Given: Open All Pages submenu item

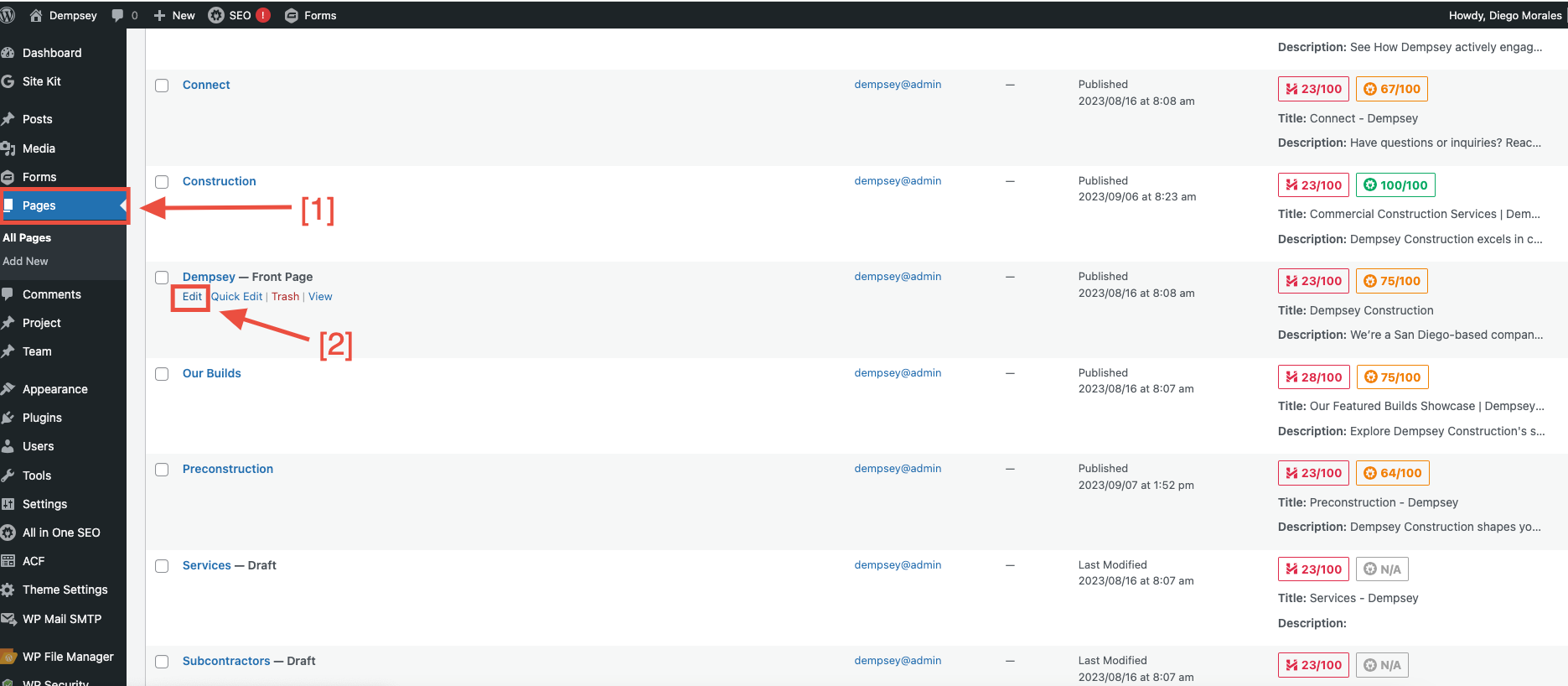Looking at the screenshot, I should [27, 237].
